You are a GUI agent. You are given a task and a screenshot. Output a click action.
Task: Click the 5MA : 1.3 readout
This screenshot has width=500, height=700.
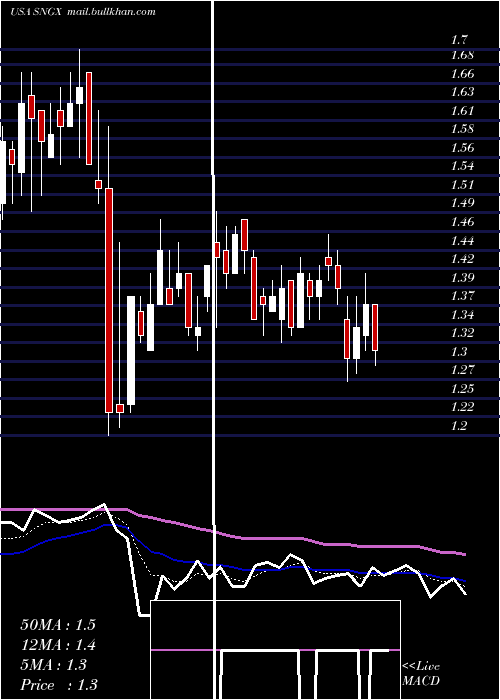(54, 665)
